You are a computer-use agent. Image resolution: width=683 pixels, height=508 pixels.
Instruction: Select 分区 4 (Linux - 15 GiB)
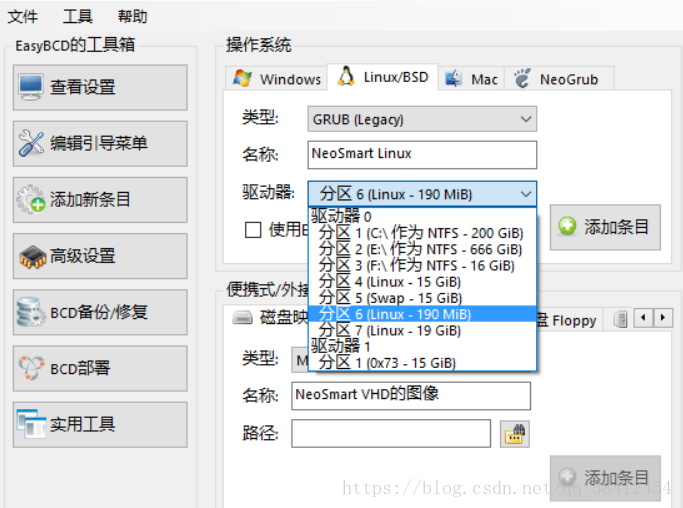[422, 282]
